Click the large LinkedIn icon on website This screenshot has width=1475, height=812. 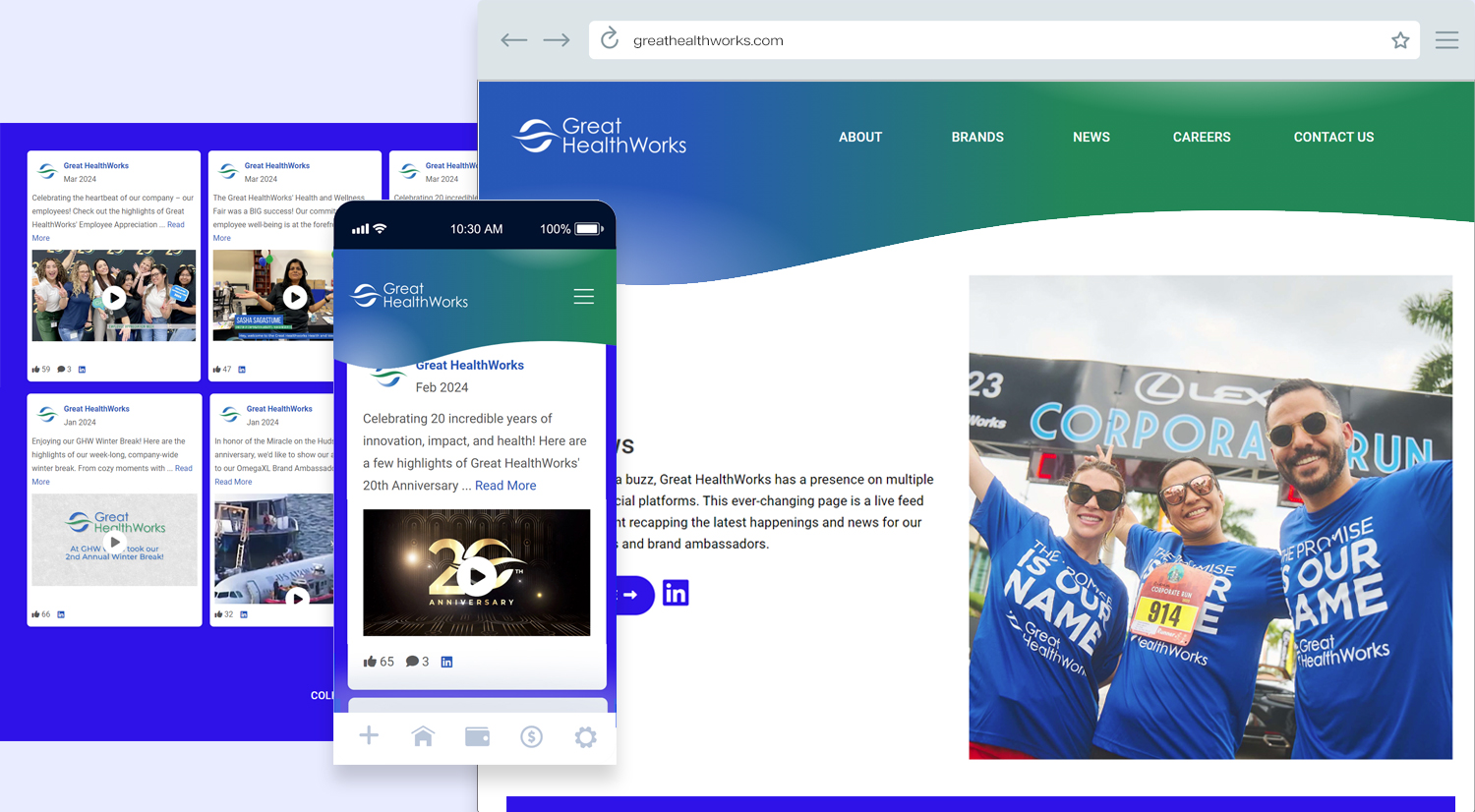coord(676,594)
